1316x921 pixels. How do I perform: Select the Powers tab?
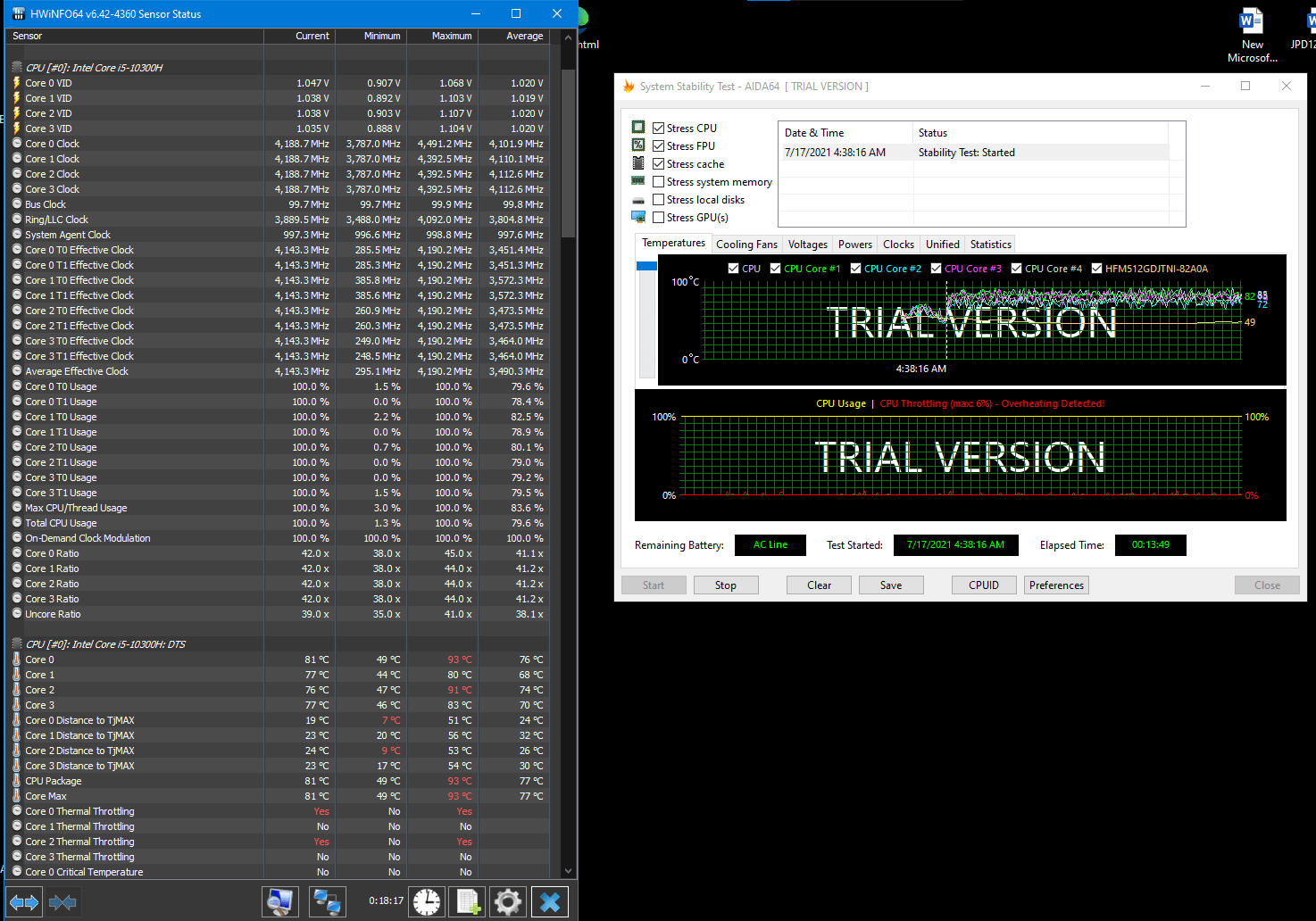855,245
